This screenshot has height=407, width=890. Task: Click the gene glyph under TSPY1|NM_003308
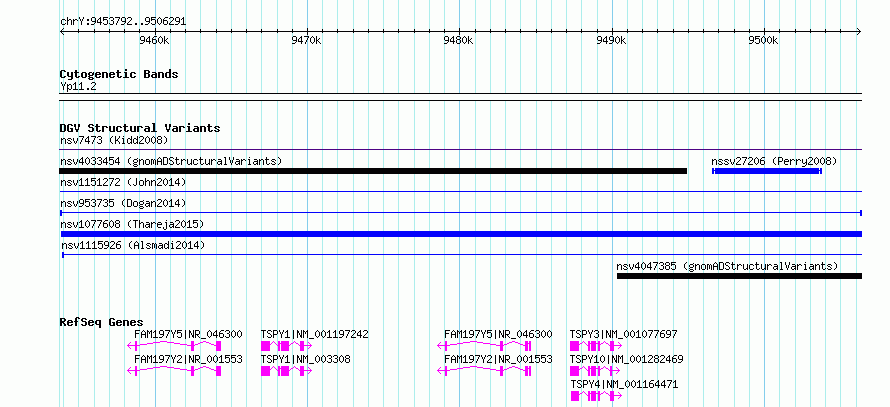pos(286,371)
